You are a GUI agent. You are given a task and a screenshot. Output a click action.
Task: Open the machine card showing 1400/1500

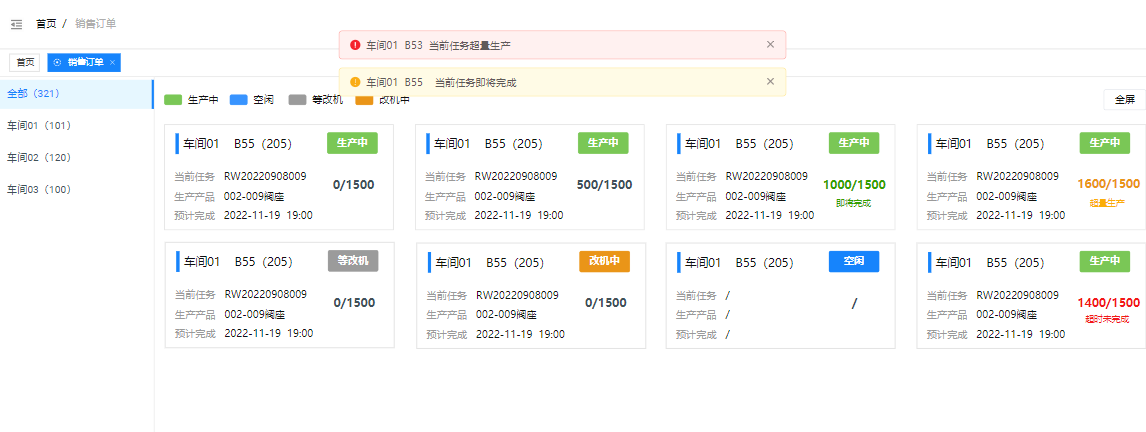click(x=1030, y=298)
